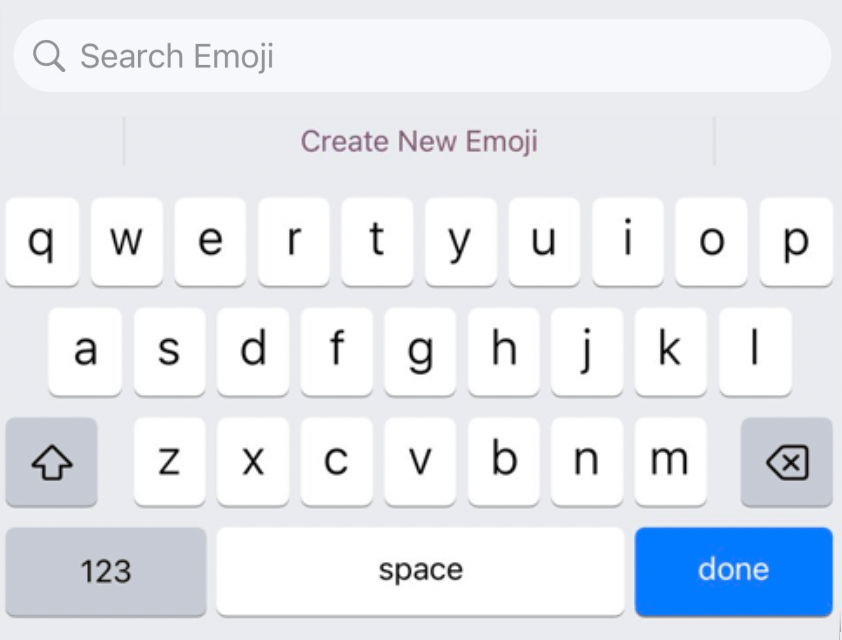This screenshot has height=640, width=842.
Task: Tap the letter z key
Action: tap(169, 462)
